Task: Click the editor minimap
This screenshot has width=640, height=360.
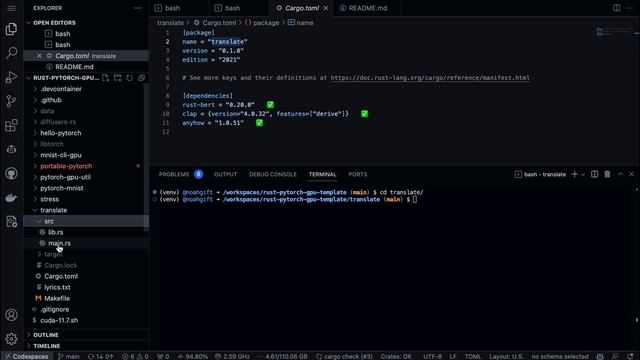Action: tap(616, 32)
